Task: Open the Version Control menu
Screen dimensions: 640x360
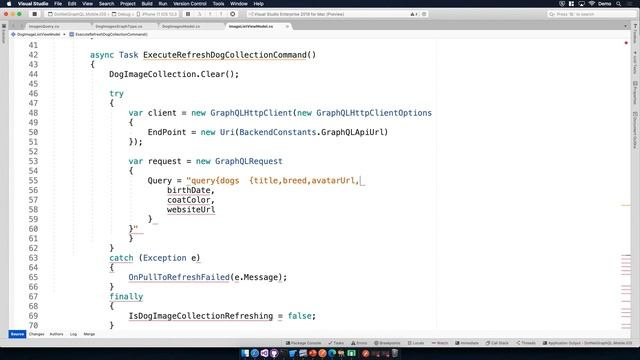Action: click(190, 4)
